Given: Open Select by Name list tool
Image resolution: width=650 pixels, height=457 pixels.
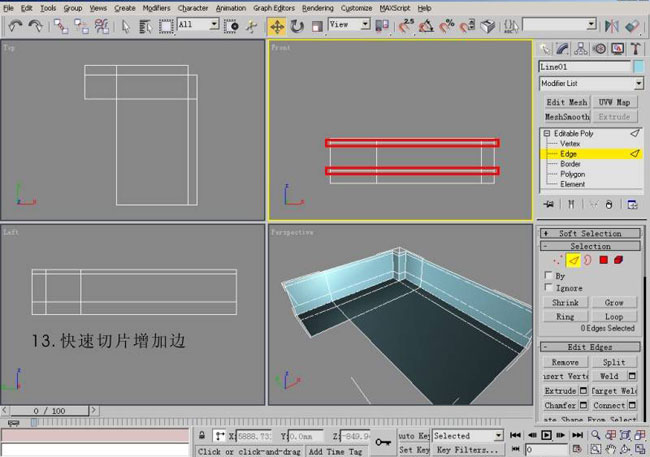Looking at the screenshot, I should pos(145,27).
